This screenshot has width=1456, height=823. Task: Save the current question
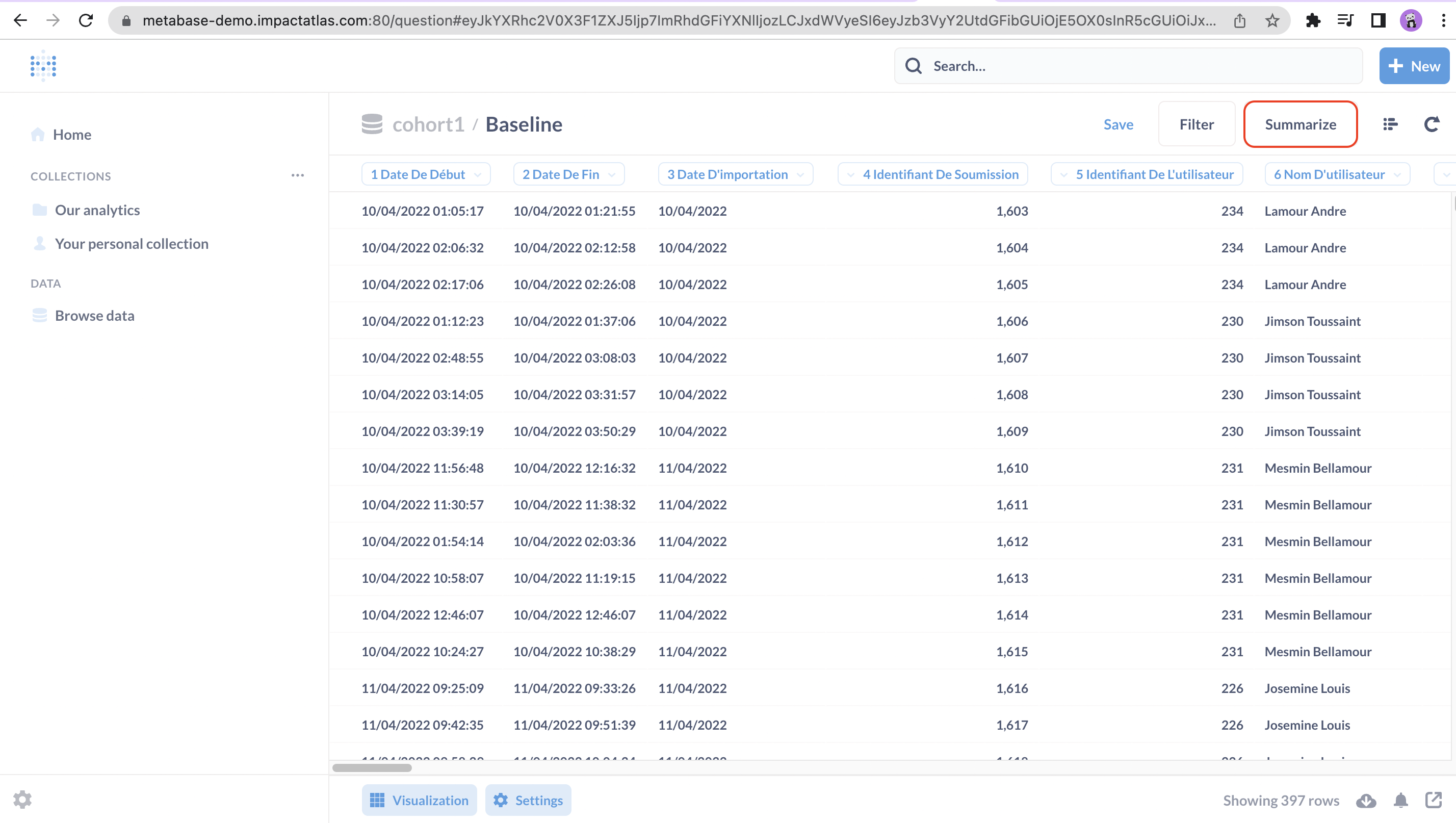[x=1118, y=124]
